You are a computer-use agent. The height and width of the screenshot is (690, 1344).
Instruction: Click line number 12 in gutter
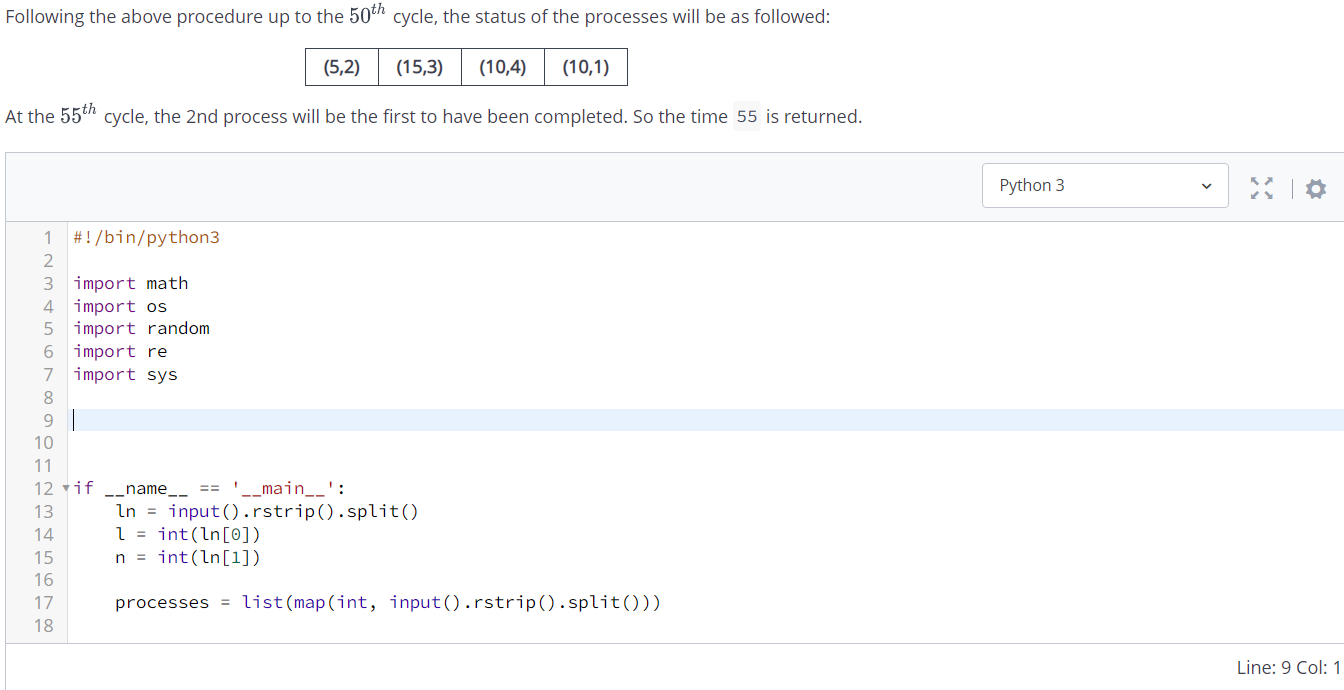[43, 488]
